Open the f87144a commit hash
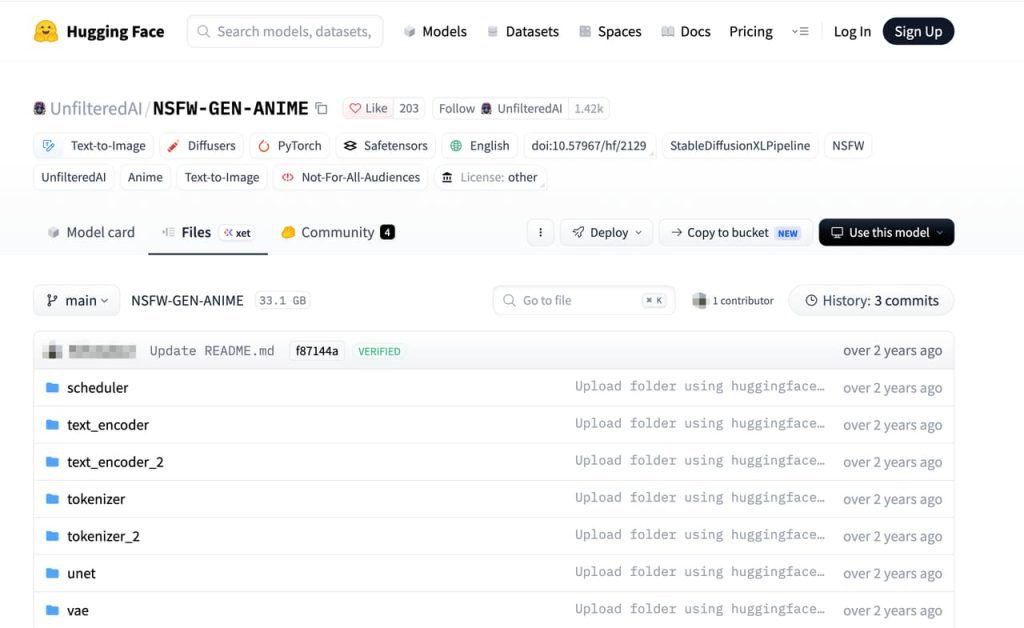Image resolution: width=1024 pixels, height=628 pixels. (x=317, y=351)
